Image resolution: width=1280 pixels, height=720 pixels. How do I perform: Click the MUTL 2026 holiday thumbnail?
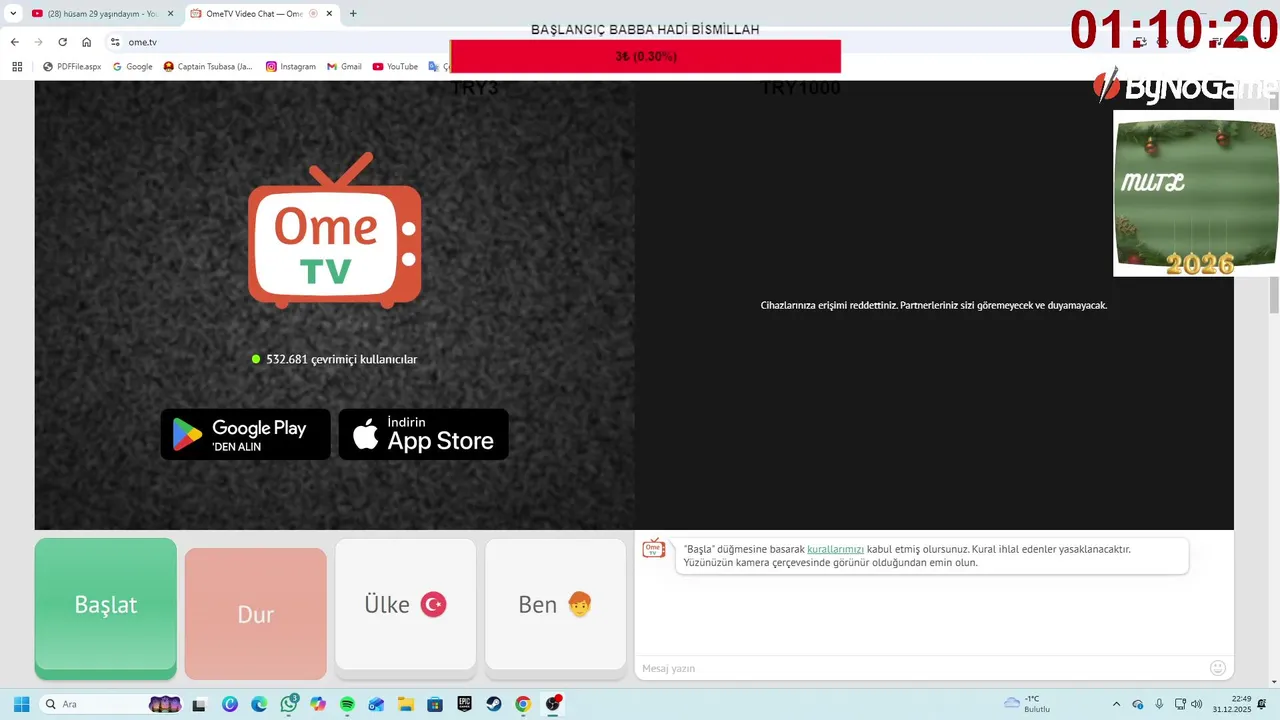click(1196, 193)
